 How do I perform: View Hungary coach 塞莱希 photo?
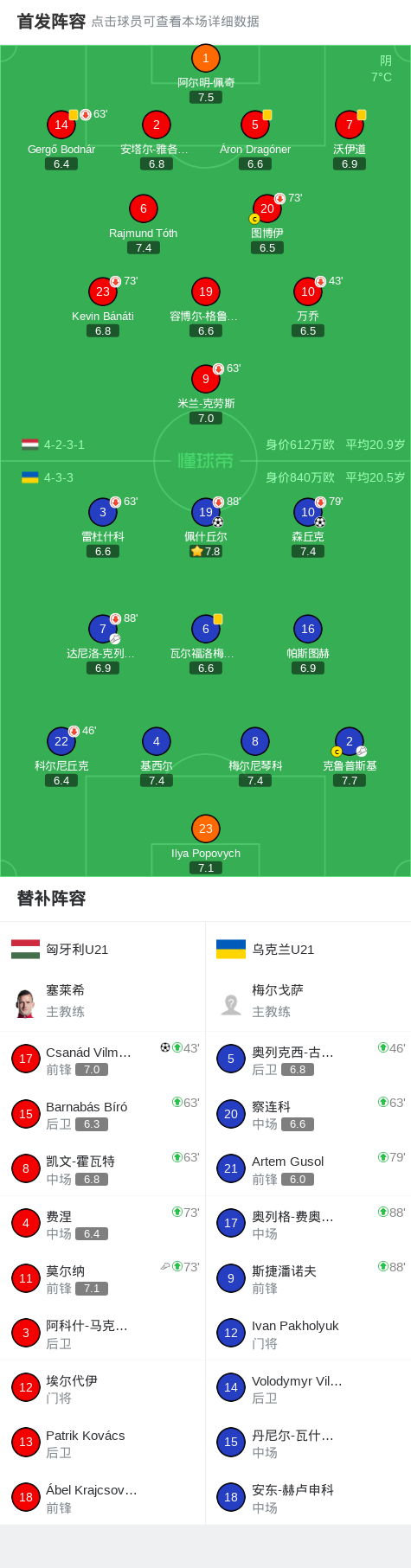(25, 1002)
